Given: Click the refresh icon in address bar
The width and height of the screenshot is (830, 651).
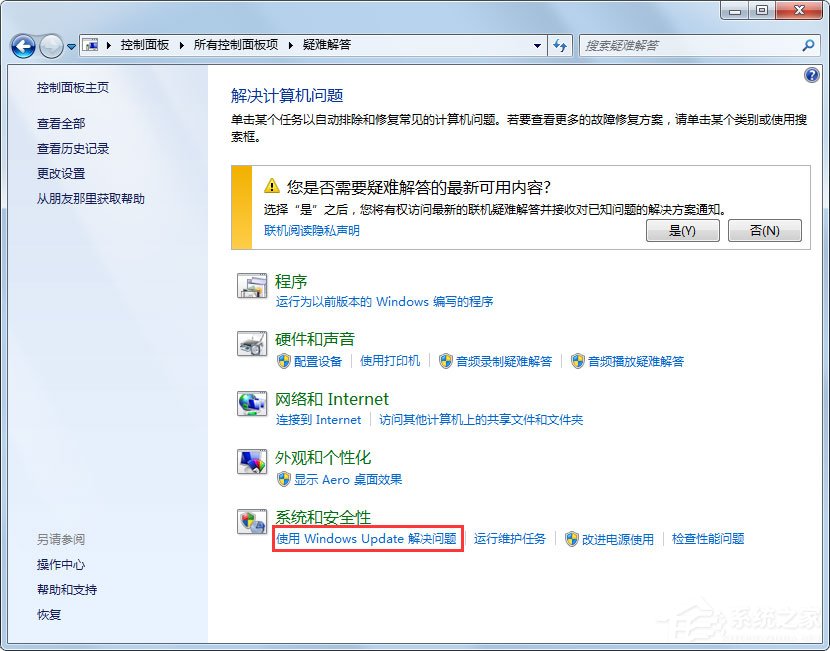Looking at the screenshot, I should pos(560,45).
